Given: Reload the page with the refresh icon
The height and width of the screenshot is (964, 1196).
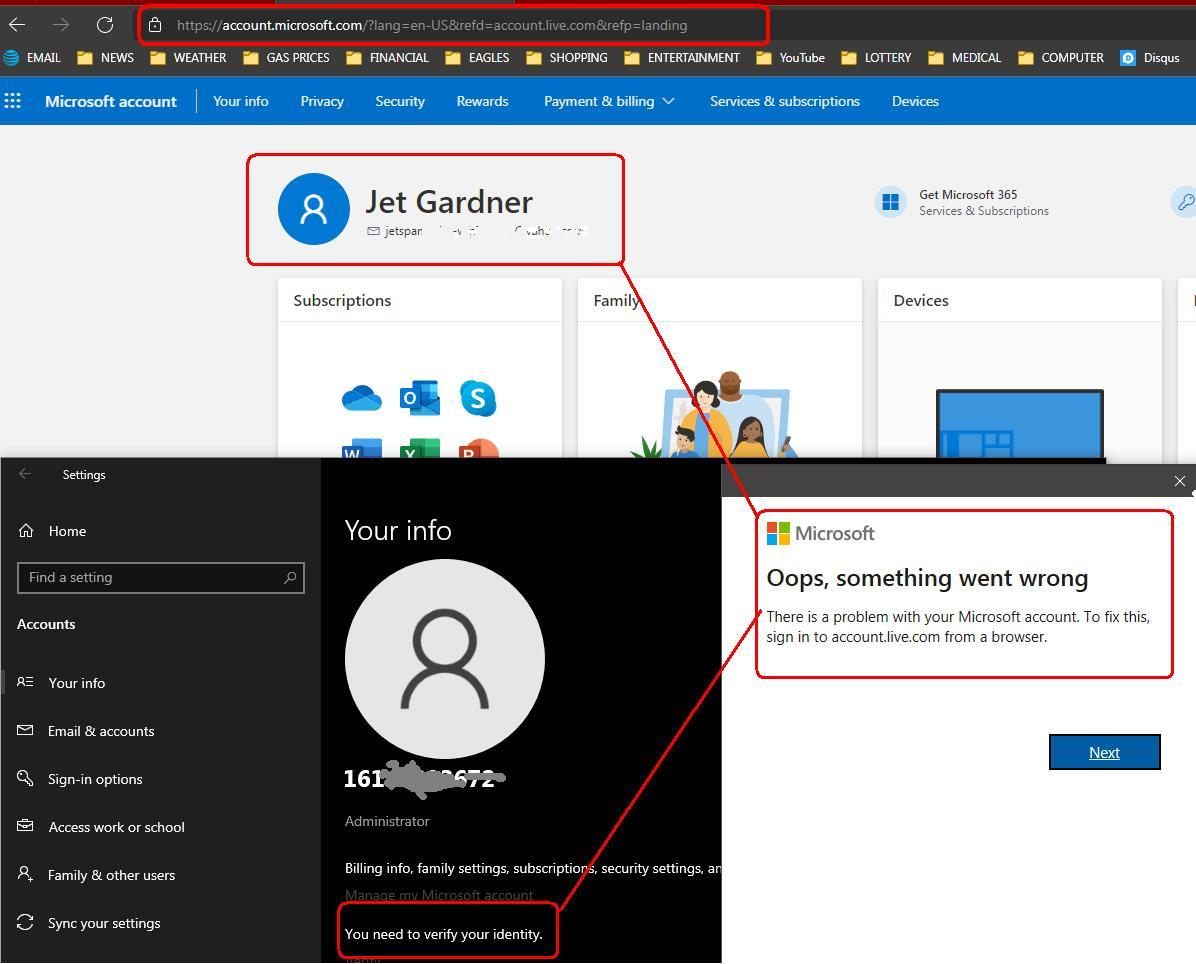Looking at the screenshot, I should tap(104, 25).
